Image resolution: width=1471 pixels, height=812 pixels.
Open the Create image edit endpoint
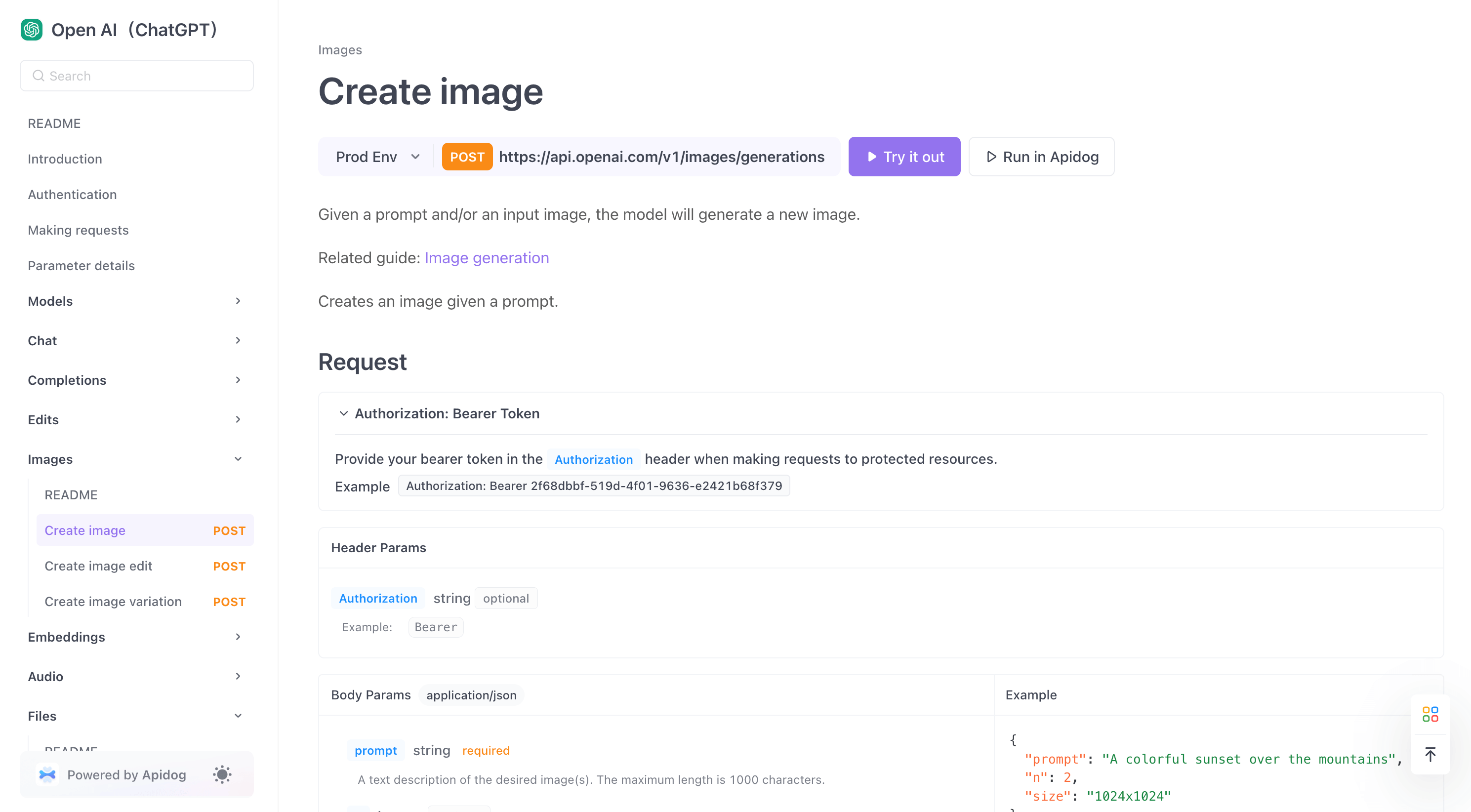(98, 566)
